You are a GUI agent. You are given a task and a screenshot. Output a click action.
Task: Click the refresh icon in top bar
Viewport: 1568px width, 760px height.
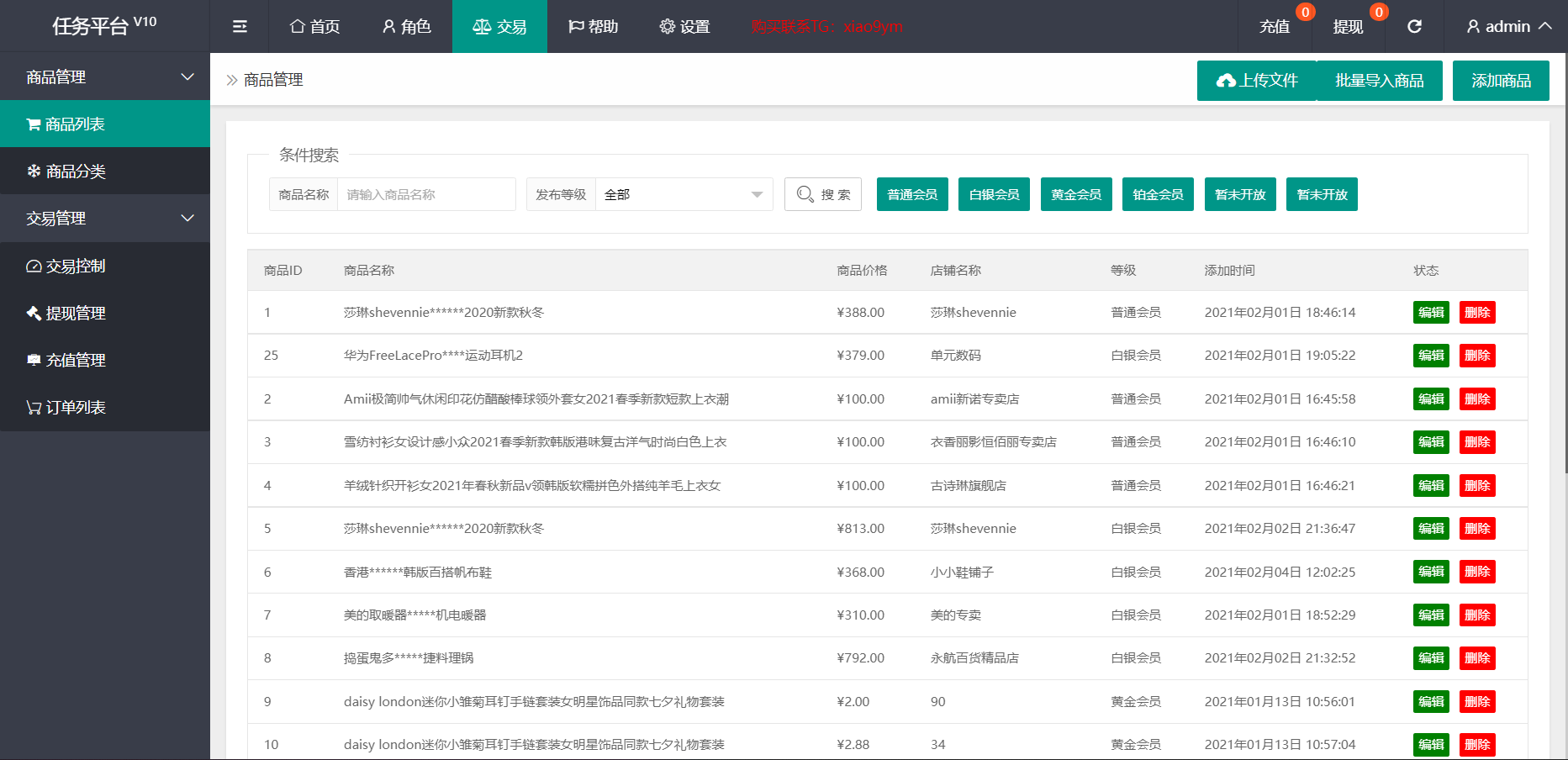pos(1415,27)
